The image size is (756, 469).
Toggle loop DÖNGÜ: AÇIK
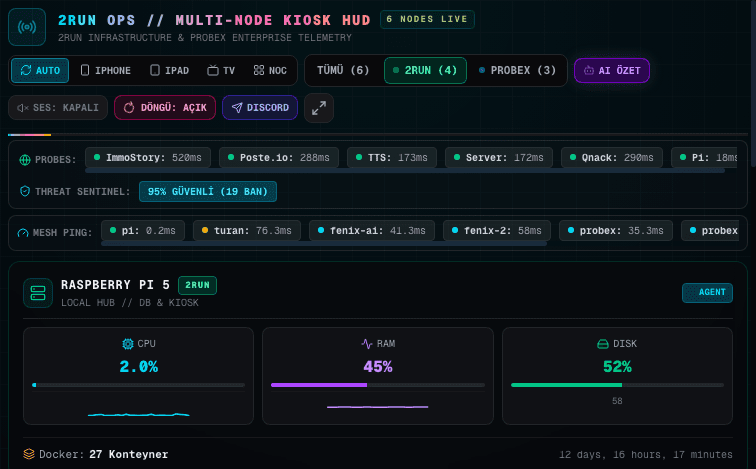[x=165, y=107]
